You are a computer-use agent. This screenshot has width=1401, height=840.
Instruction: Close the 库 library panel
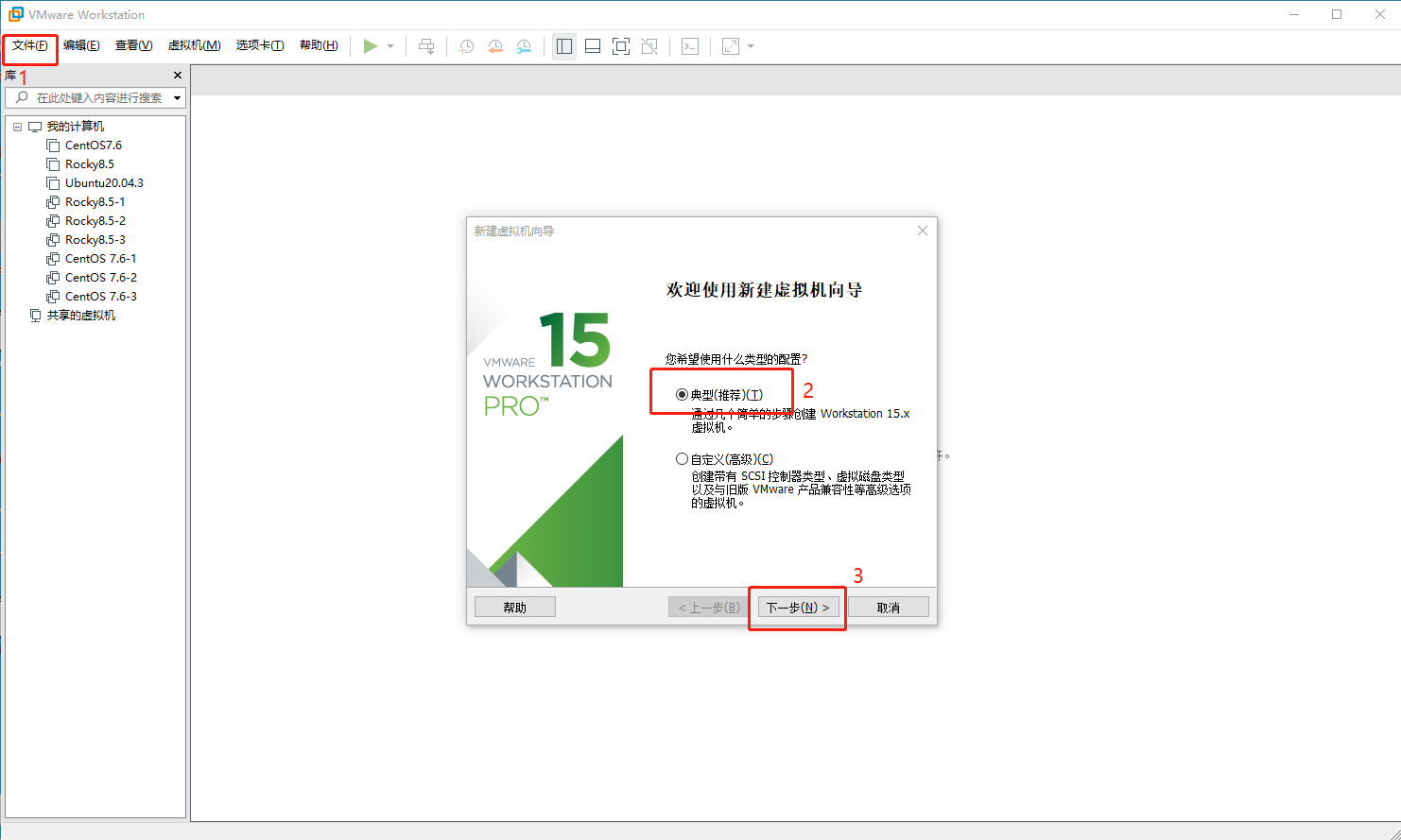coord(178,76)
